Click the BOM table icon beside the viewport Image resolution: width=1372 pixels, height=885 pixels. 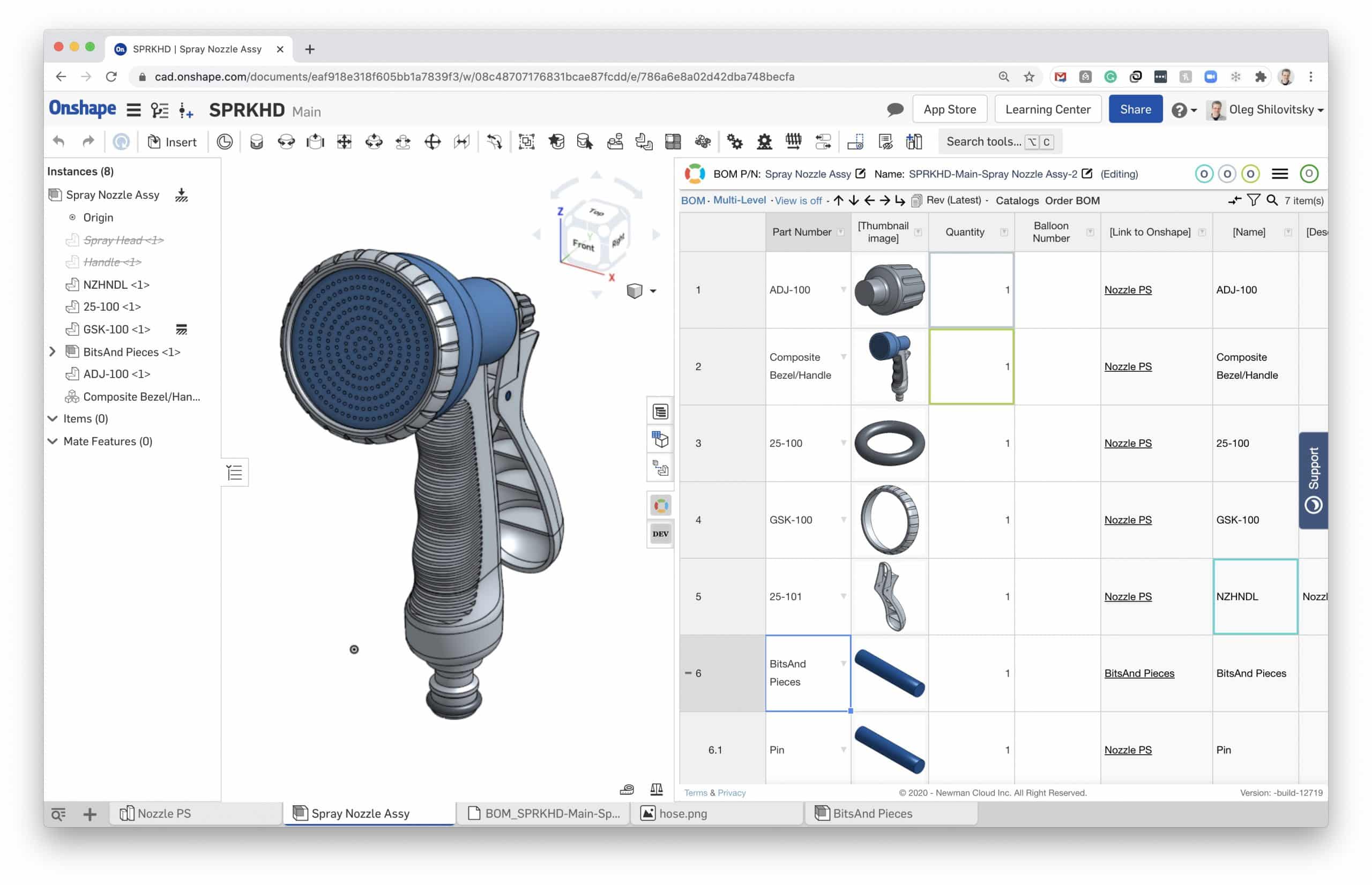click(660, 411)
